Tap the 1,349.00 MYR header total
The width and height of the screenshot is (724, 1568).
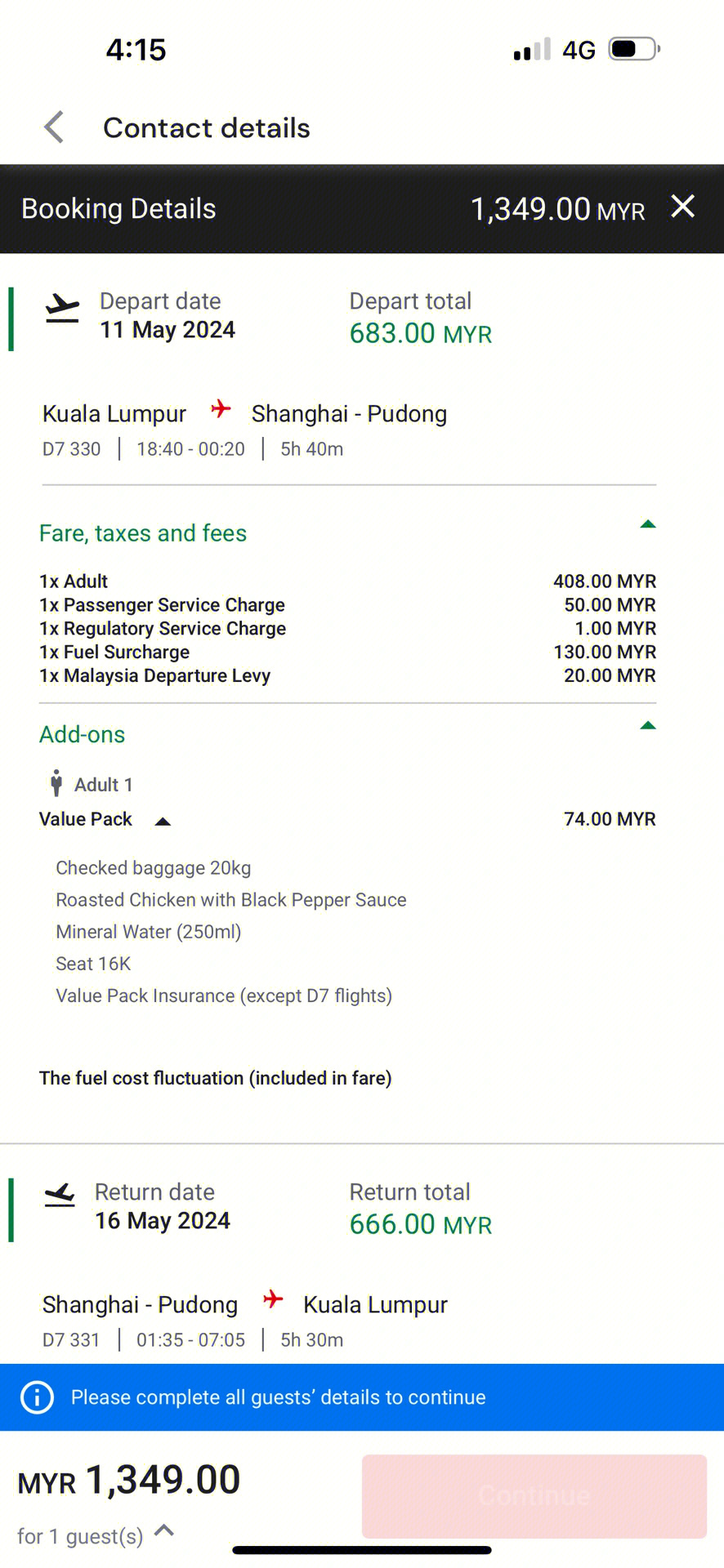coord(558,209)
